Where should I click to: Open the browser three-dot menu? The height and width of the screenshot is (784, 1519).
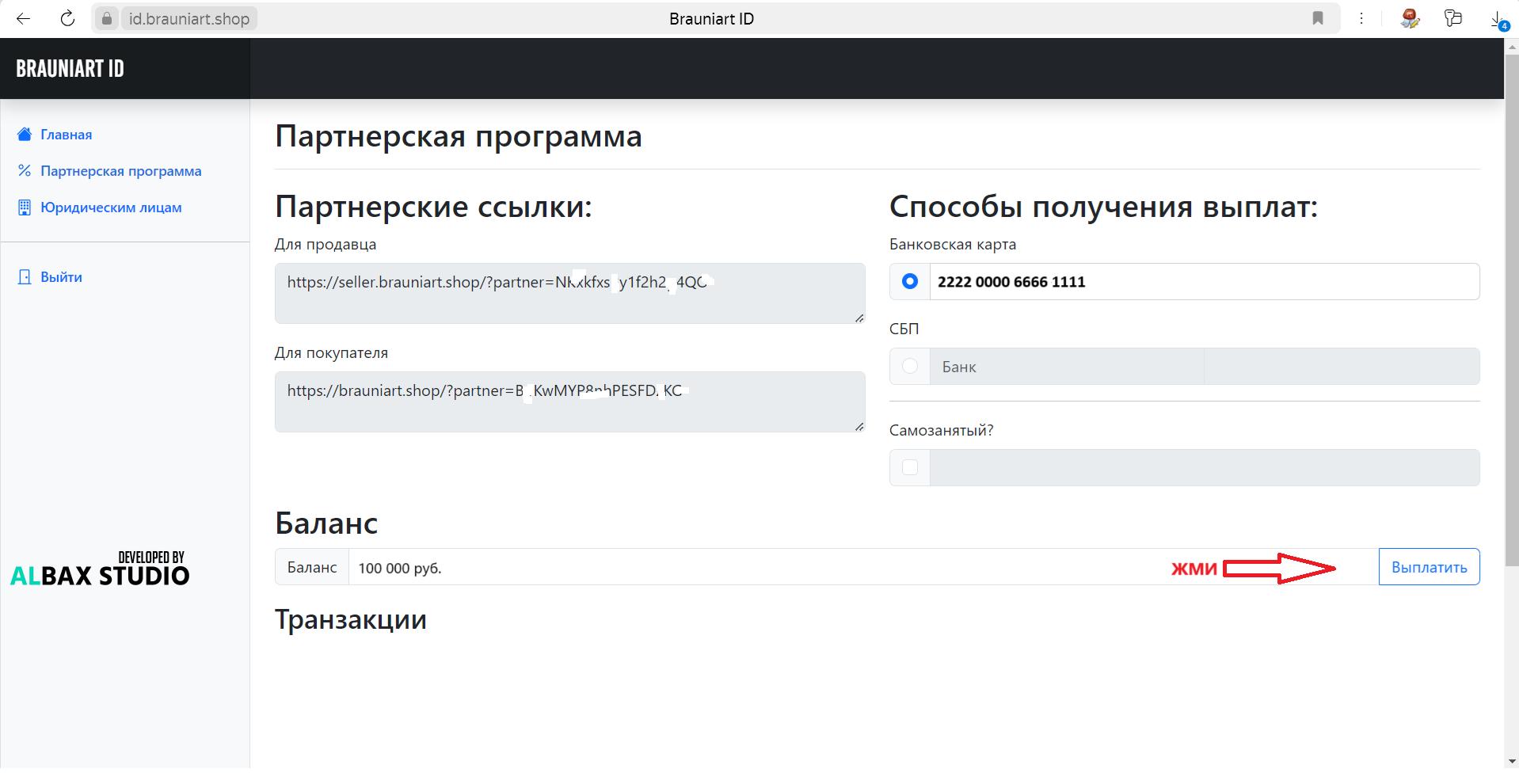(1361, 18)
